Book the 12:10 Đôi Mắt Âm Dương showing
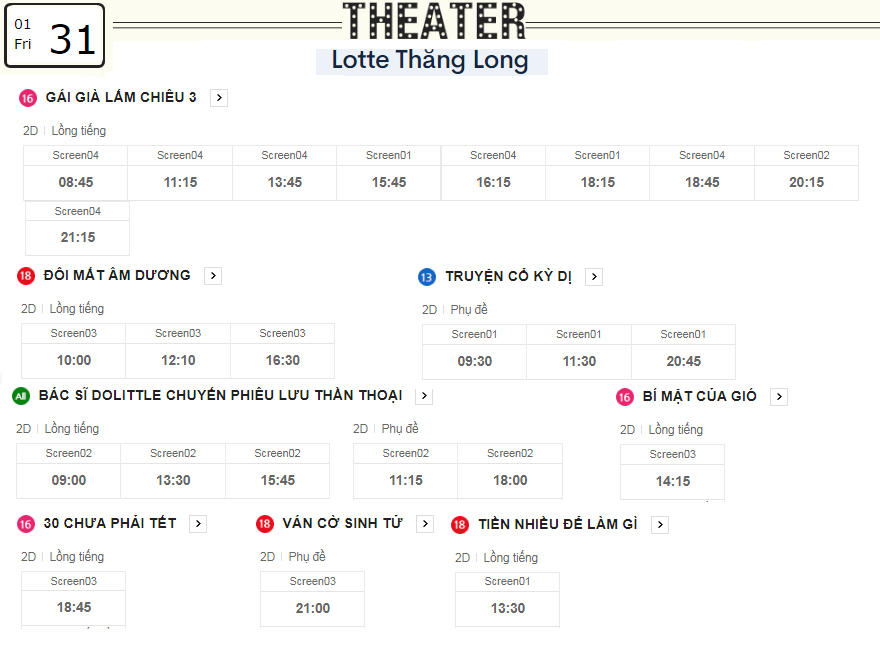This screenshot has width=880, height=646. (x=178, y=351)
